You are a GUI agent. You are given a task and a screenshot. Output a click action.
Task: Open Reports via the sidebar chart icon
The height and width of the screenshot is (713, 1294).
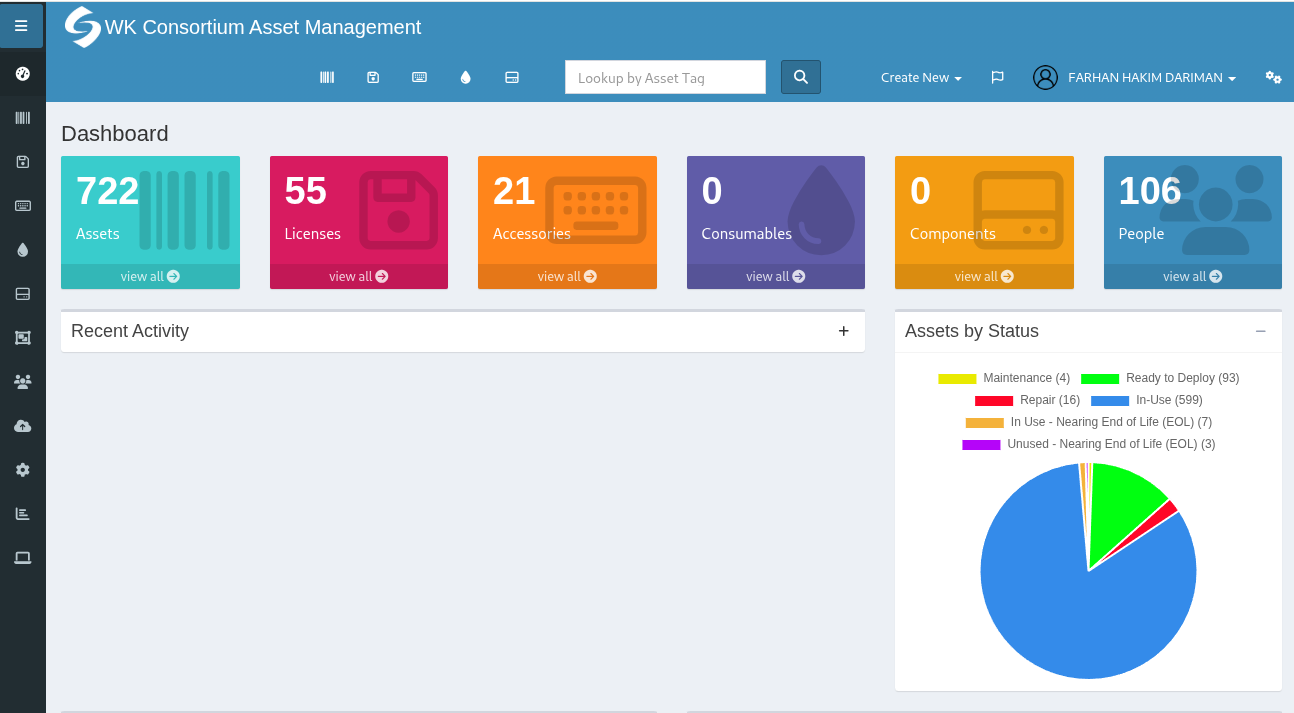(x=22, y=513)
